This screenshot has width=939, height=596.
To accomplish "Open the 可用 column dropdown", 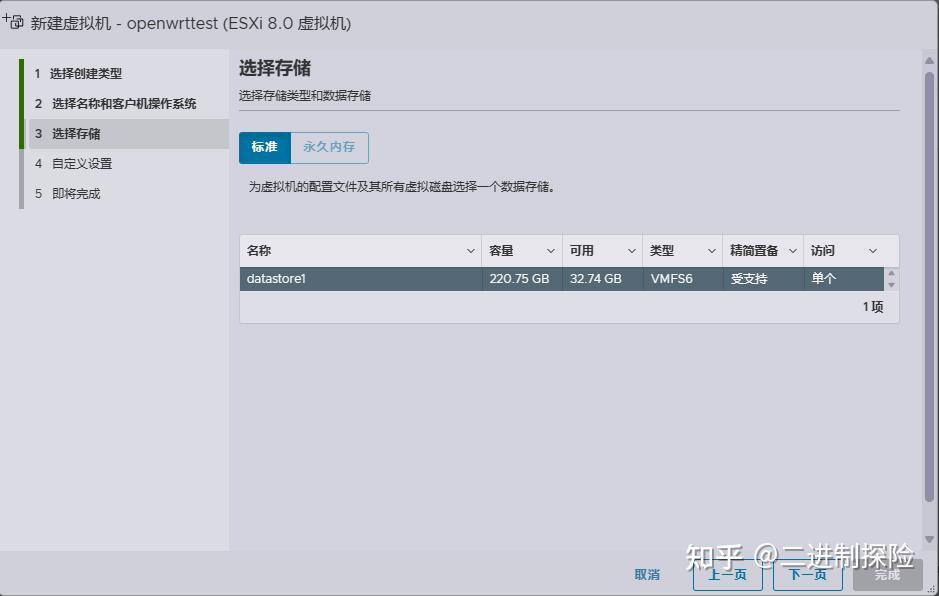I will pyautogui.click(x=631, y=250).
